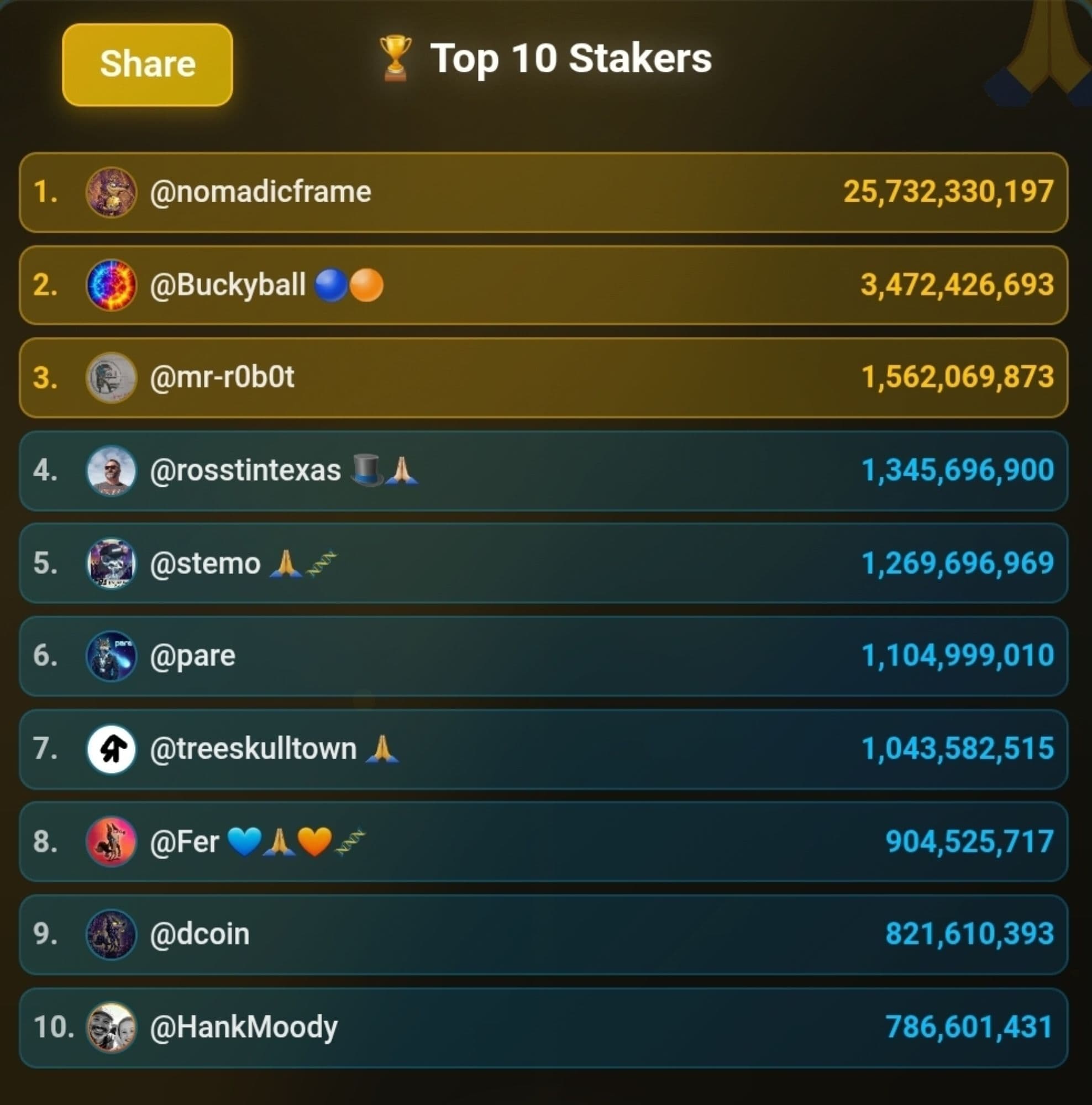Select the @mr-r0b0t coin avatar
Screen dimensions: 1092x1105
111,377
